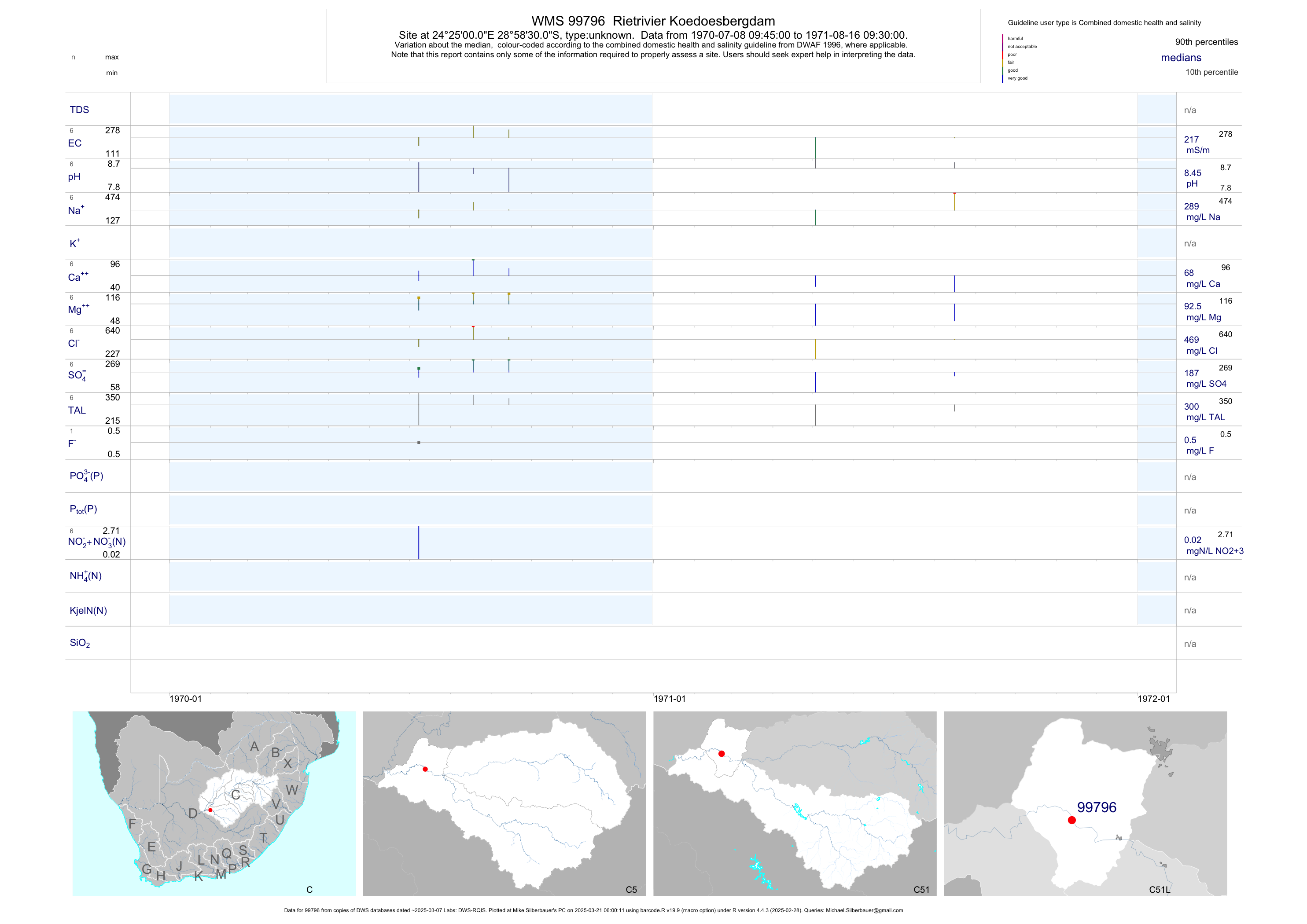Click the guideline colour scale legend bar
This screenshot has height=924, width=1307.
(1002, 59)
